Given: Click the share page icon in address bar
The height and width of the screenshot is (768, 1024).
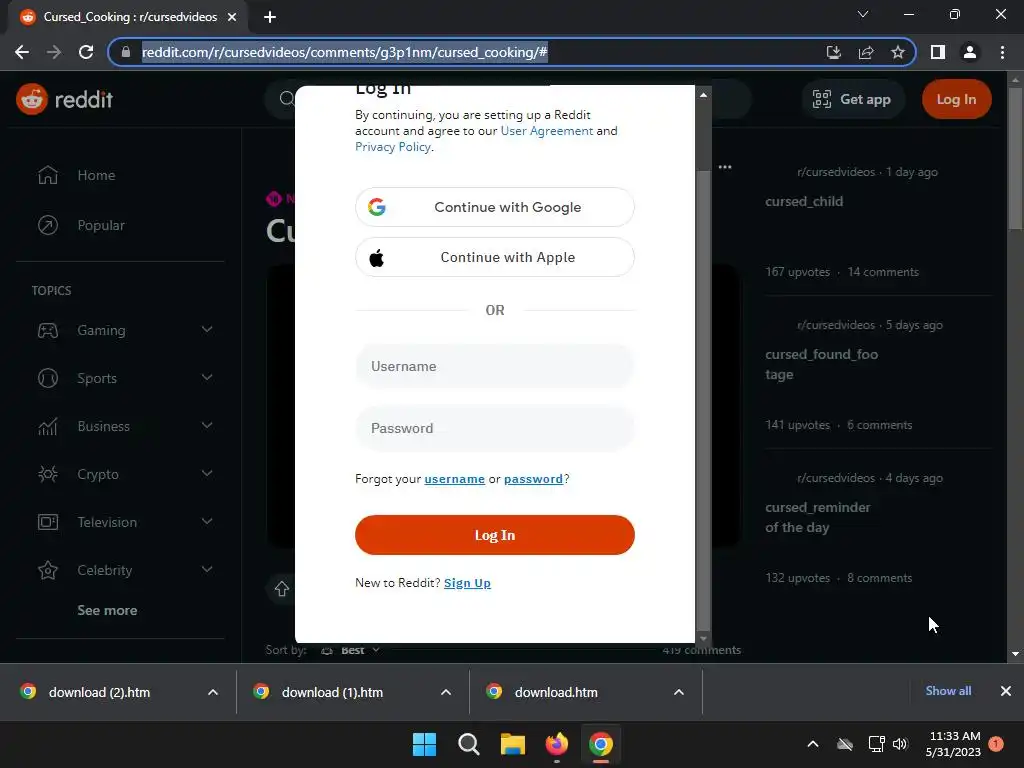Looking at the screenshot, I should click(x=866, y=52).
